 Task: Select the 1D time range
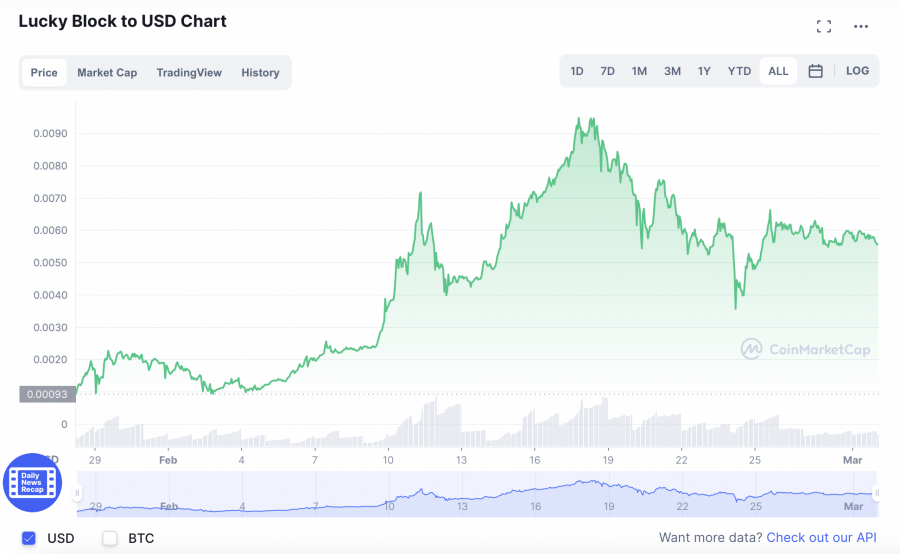tap(577, 71)
